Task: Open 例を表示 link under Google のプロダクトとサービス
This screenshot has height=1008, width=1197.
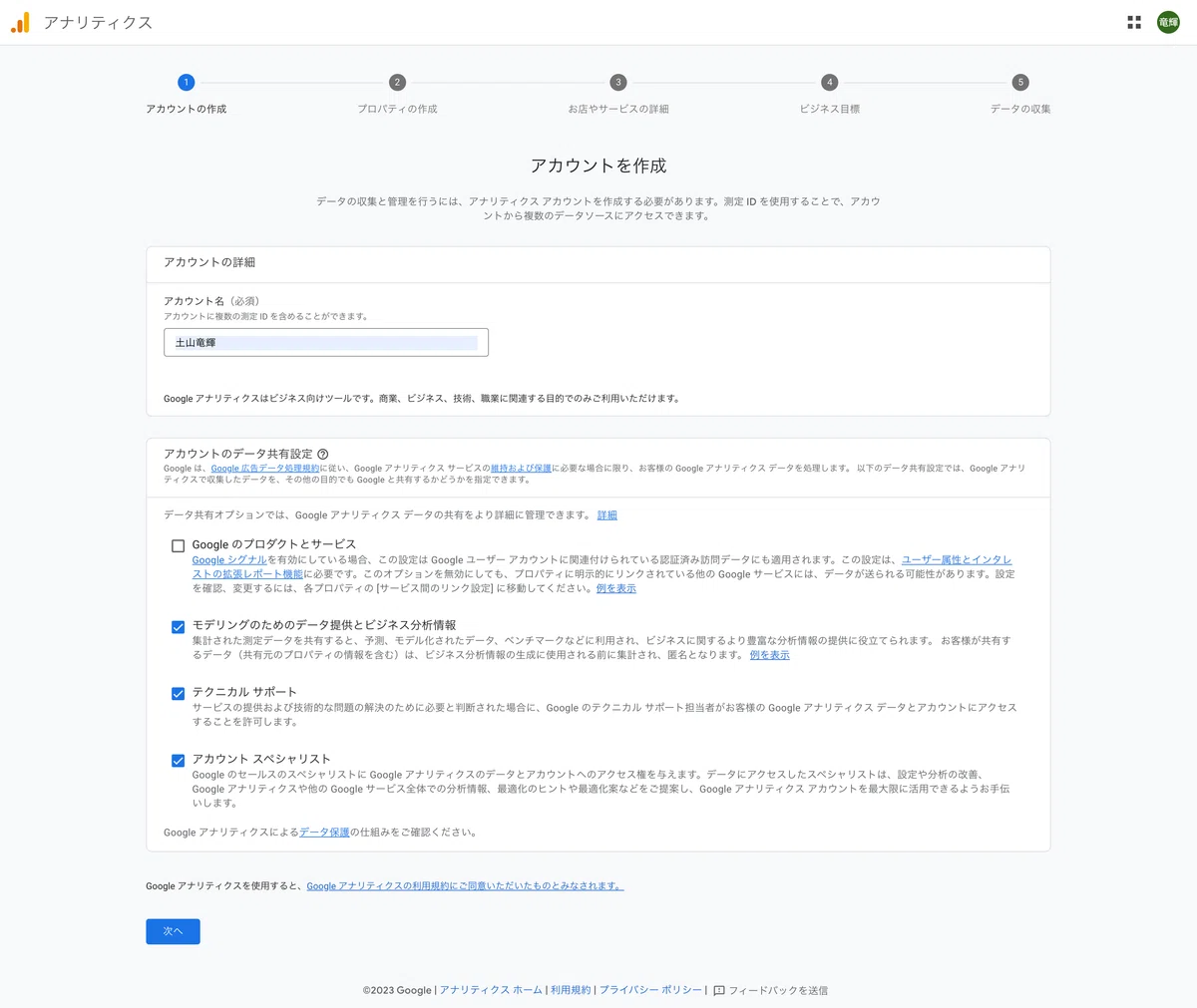Action: coord(616,589)
